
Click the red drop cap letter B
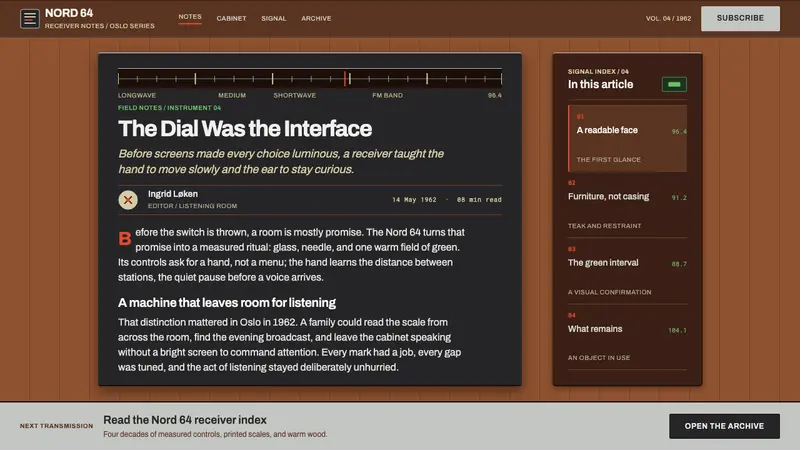point(124,238)
